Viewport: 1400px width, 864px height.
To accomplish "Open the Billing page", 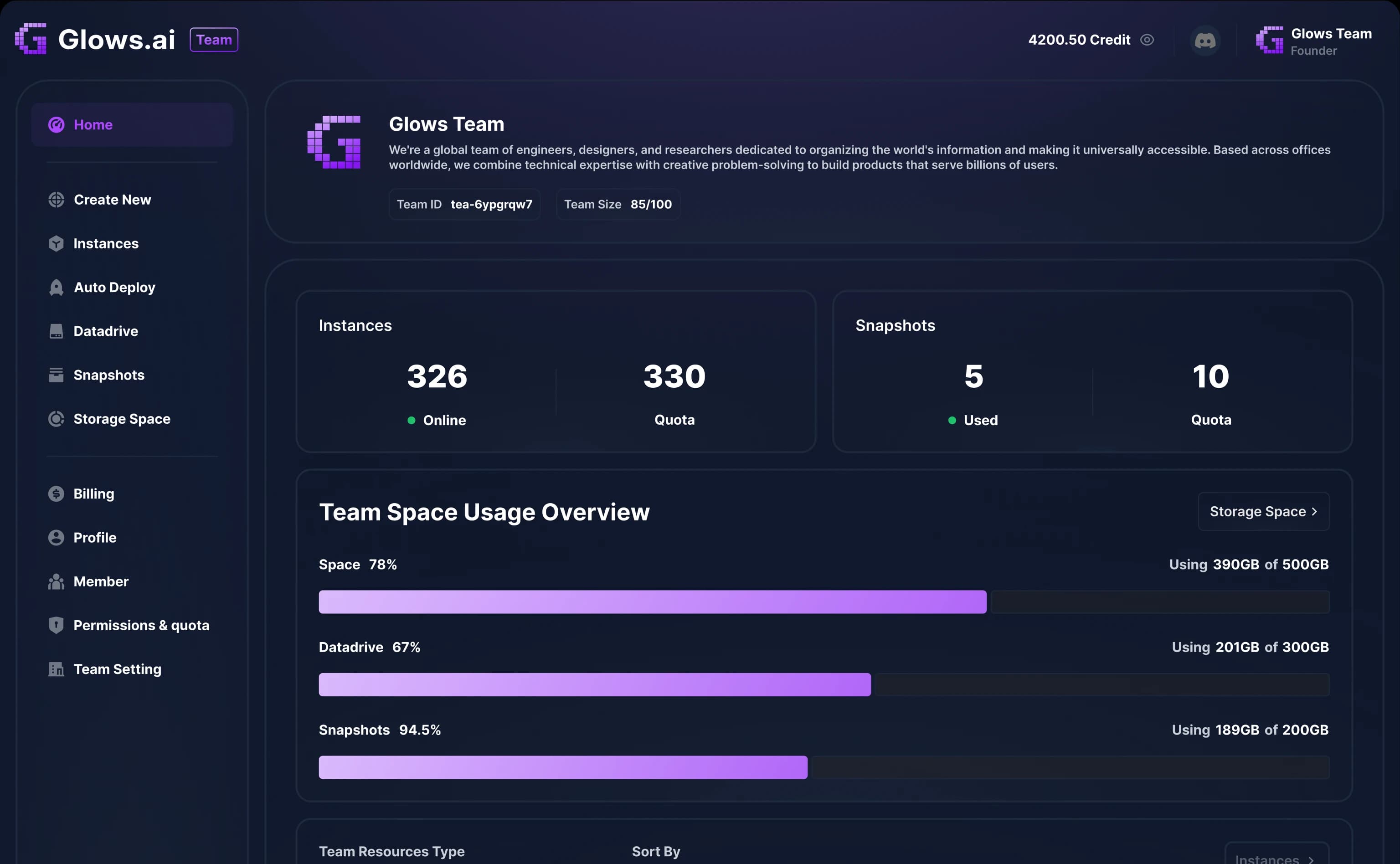I will pyautogui.click(x=132, y=494).
